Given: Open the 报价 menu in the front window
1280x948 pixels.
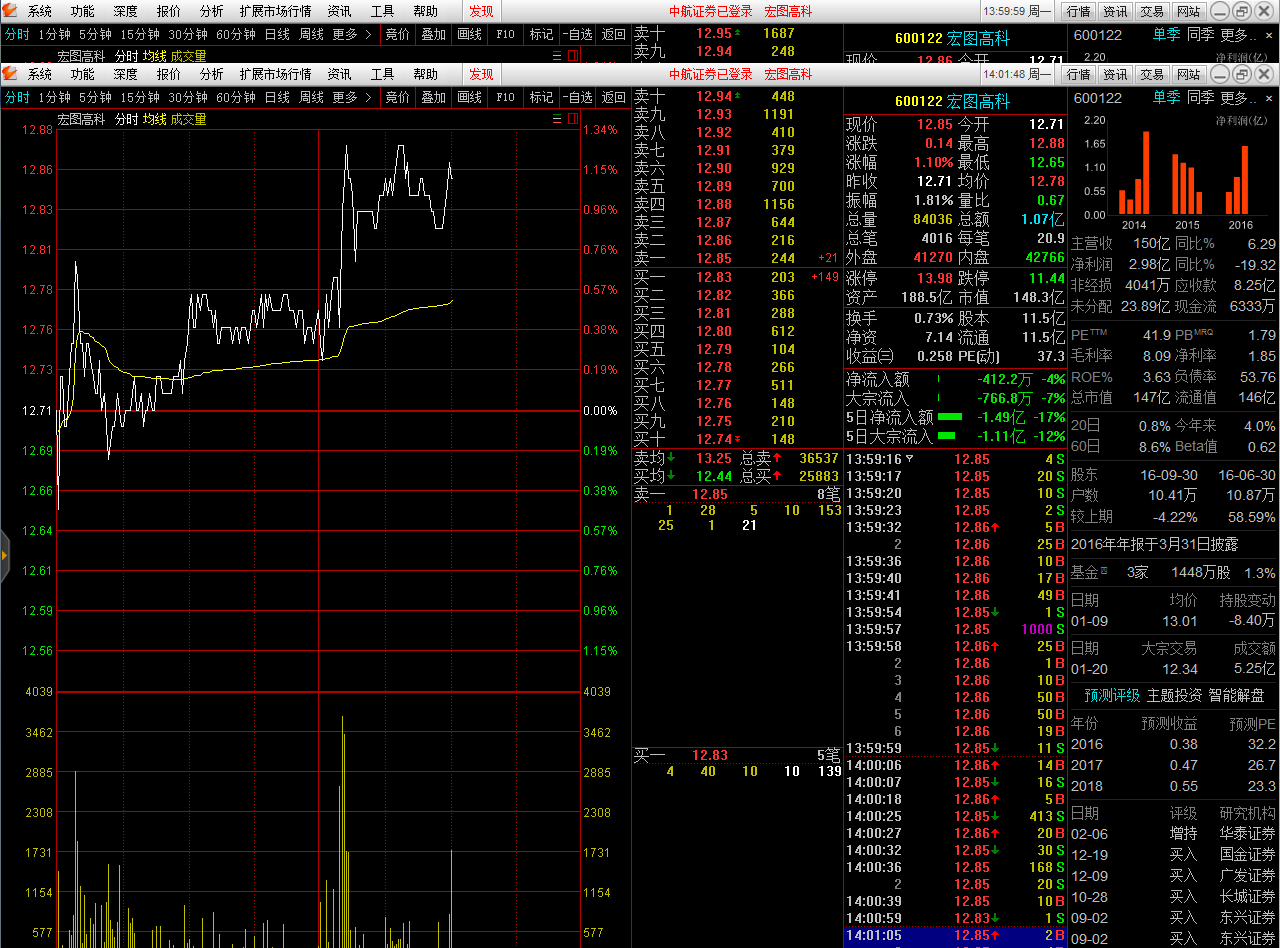Looking at the screenshot, I should point(169,74).
